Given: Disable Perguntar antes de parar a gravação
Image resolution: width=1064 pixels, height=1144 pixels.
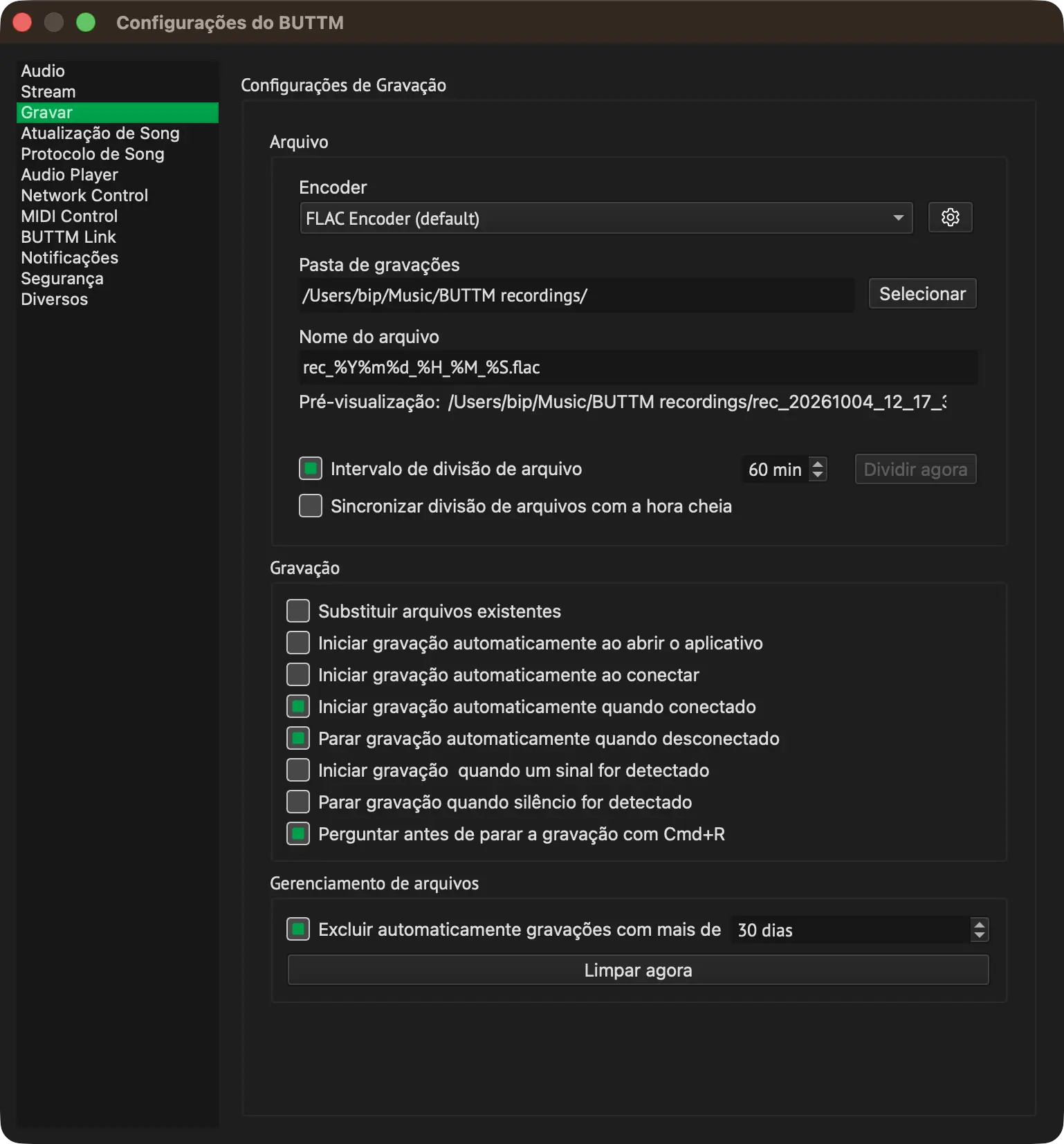Looking at the screenshot, I should point(298,834).
